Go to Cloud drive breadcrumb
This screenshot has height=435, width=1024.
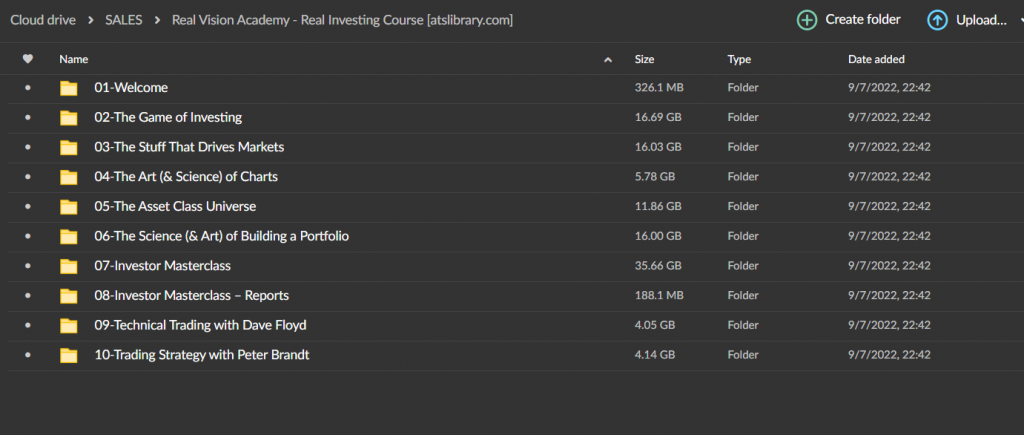click(43, 20)
